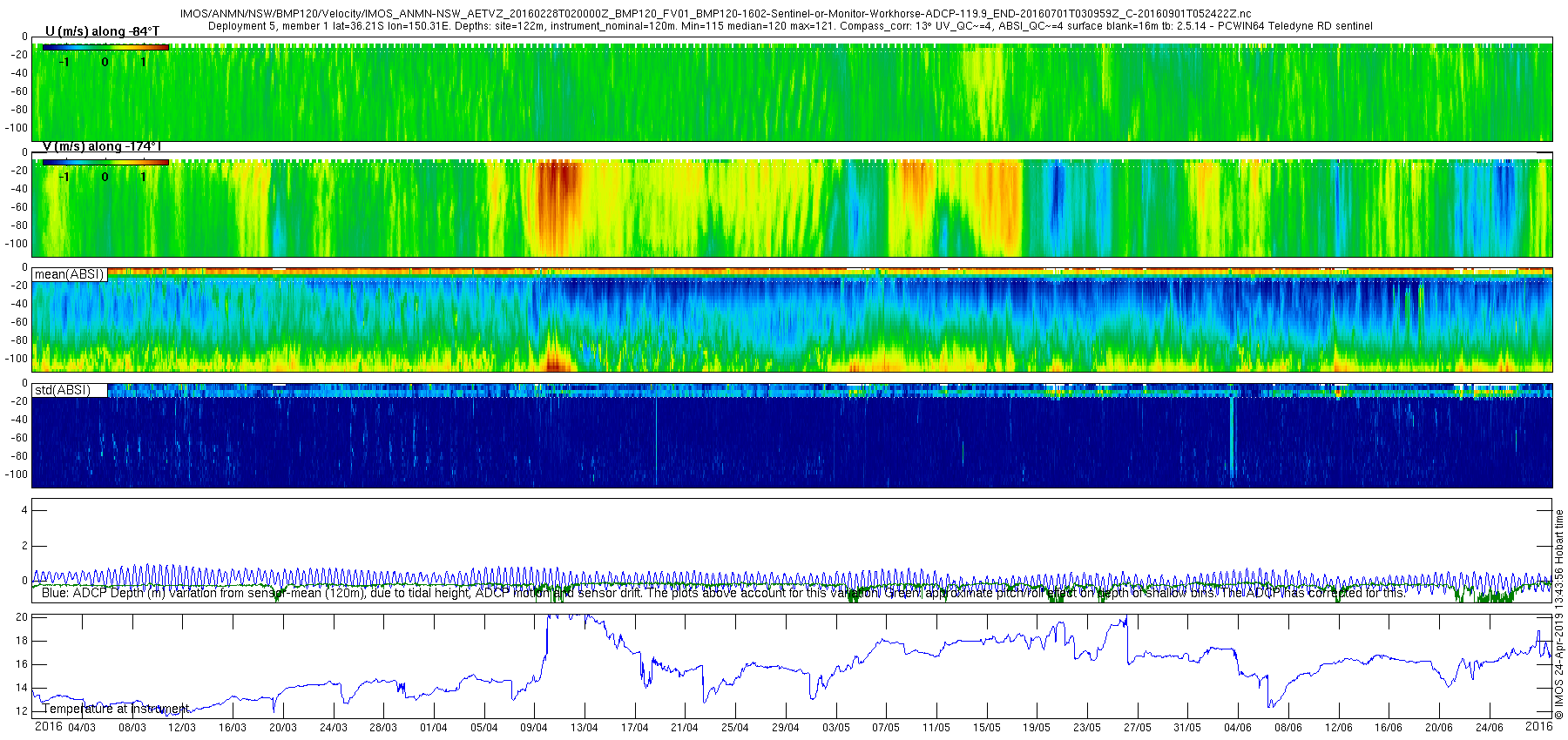The image size is (1568, 740).
Task: Click the 'Blue: ADCP Depth (m) variation' caption
Action: tap(723, 593)
